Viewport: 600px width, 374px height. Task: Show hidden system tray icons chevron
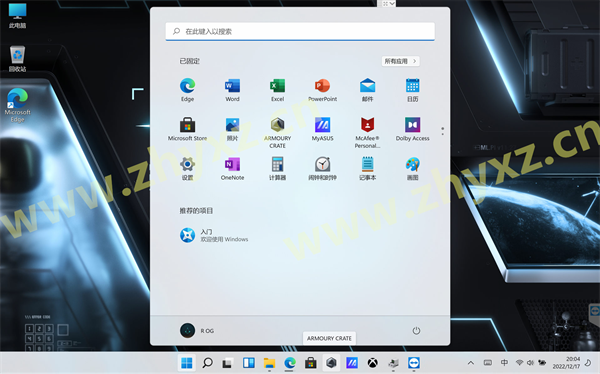point(471,363)
